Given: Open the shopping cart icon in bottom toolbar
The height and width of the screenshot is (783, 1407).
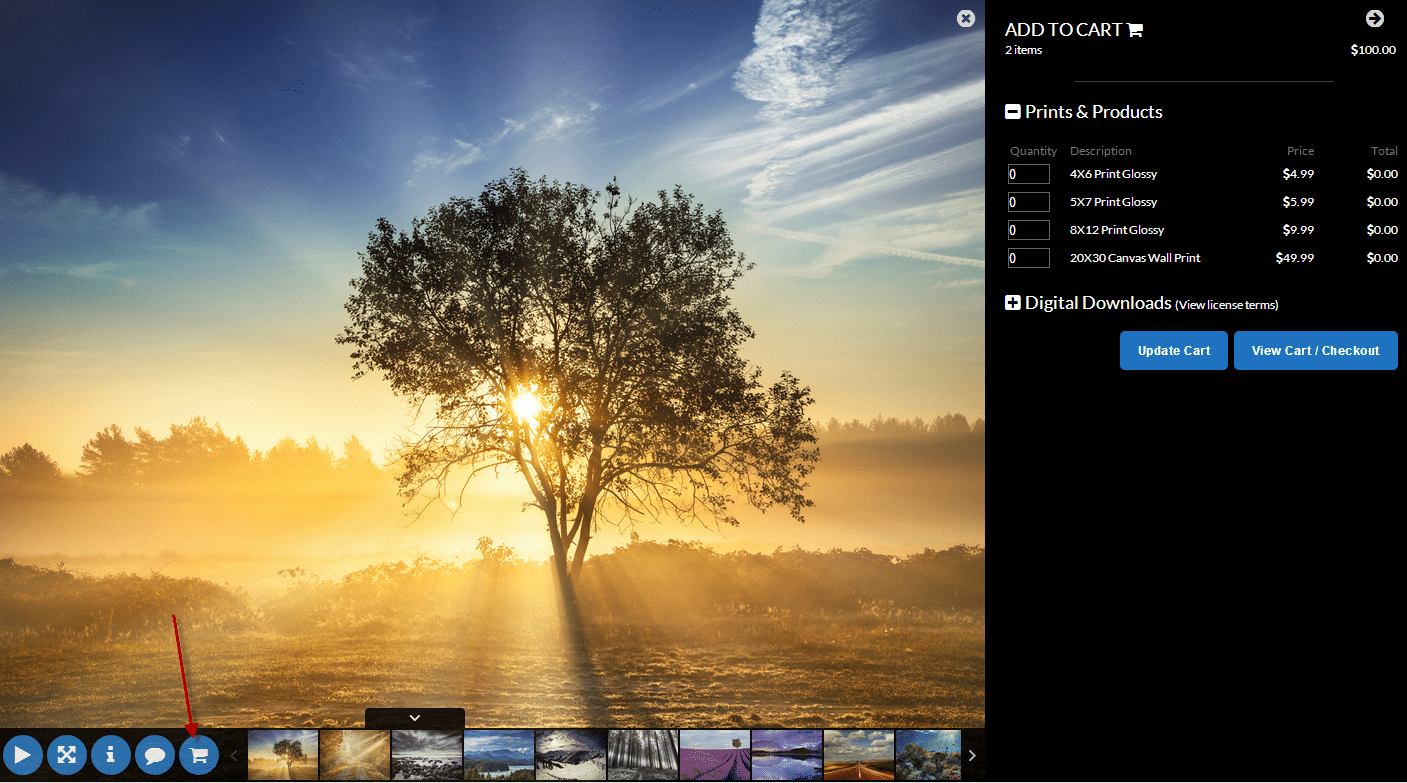Looking at the screenshot, I should point(199,755).
